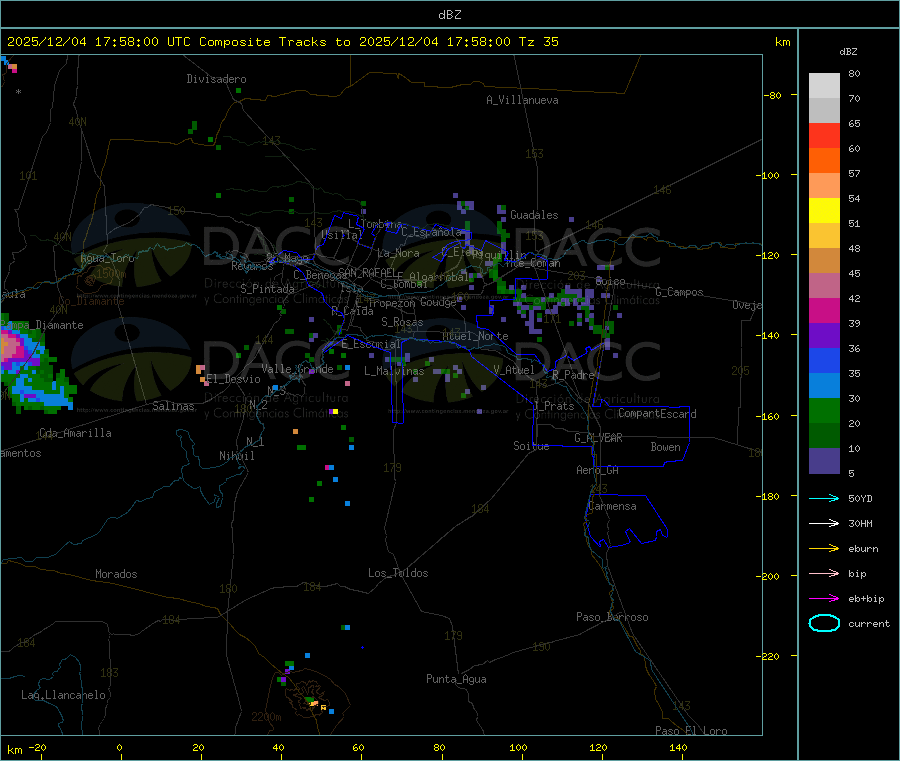Viewport: 900px width, 761px height.
Task: Click the Composite Tracks timestamp header text
Action: coord(283,42)
